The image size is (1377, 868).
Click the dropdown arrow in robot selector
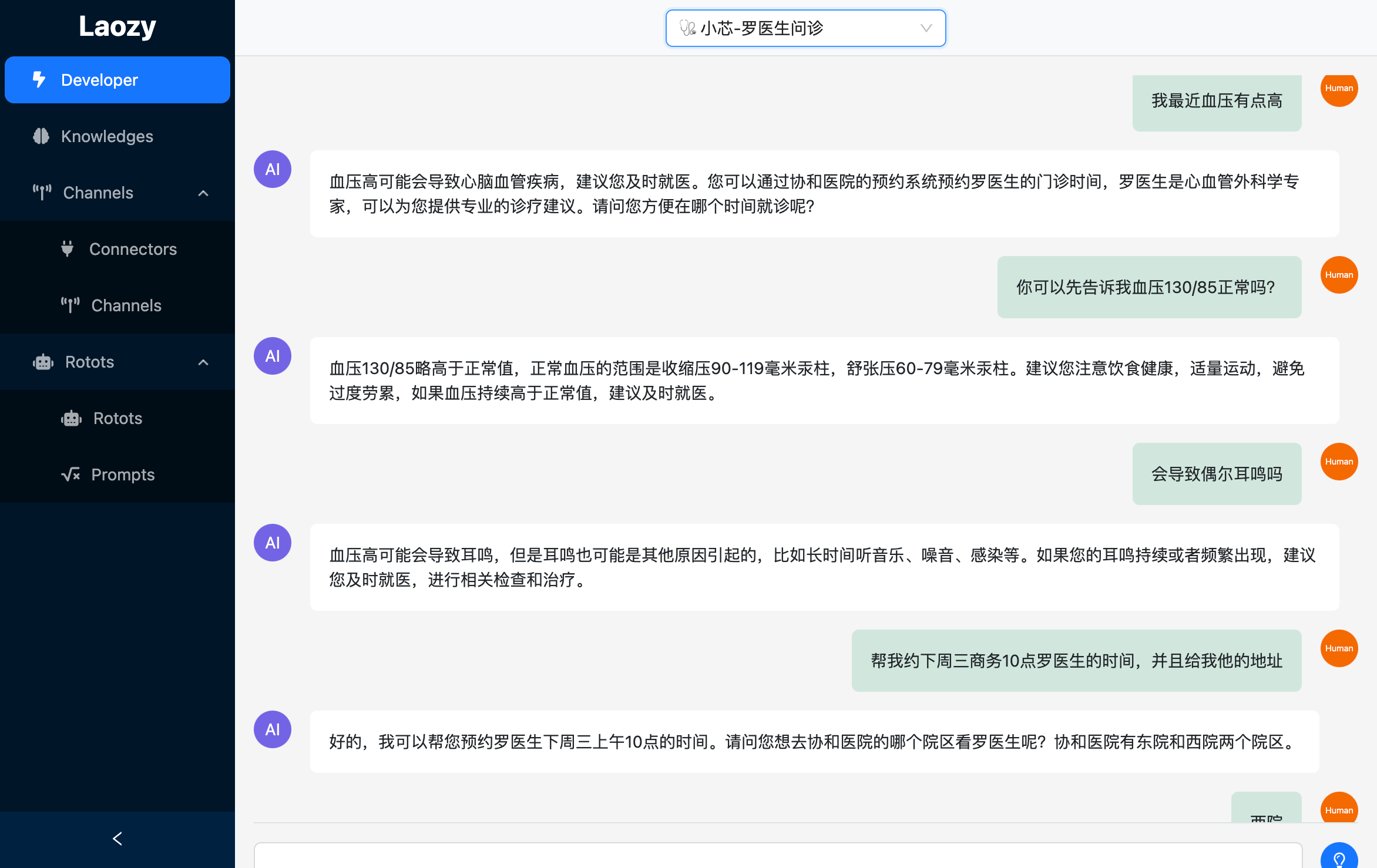[926, 28]
